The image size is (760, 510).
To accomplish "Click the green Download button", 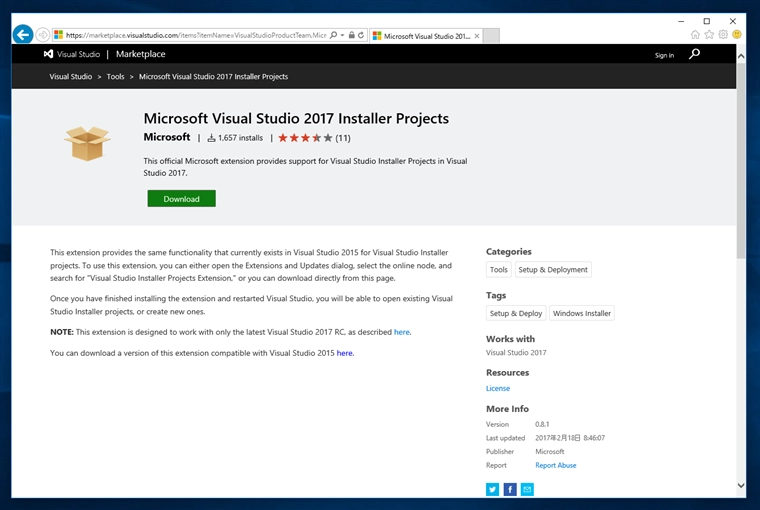I will pos(181,199).
